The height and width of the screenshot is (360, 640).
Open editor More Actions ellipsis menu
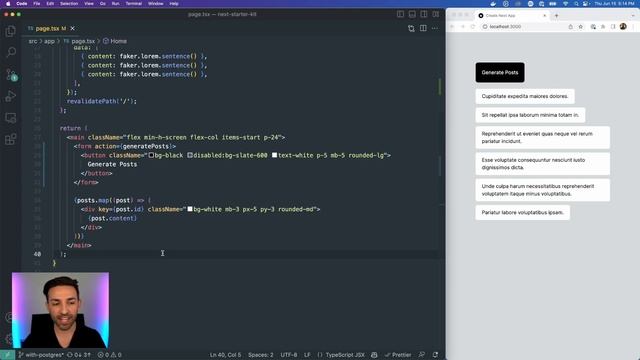pos(435,28)
